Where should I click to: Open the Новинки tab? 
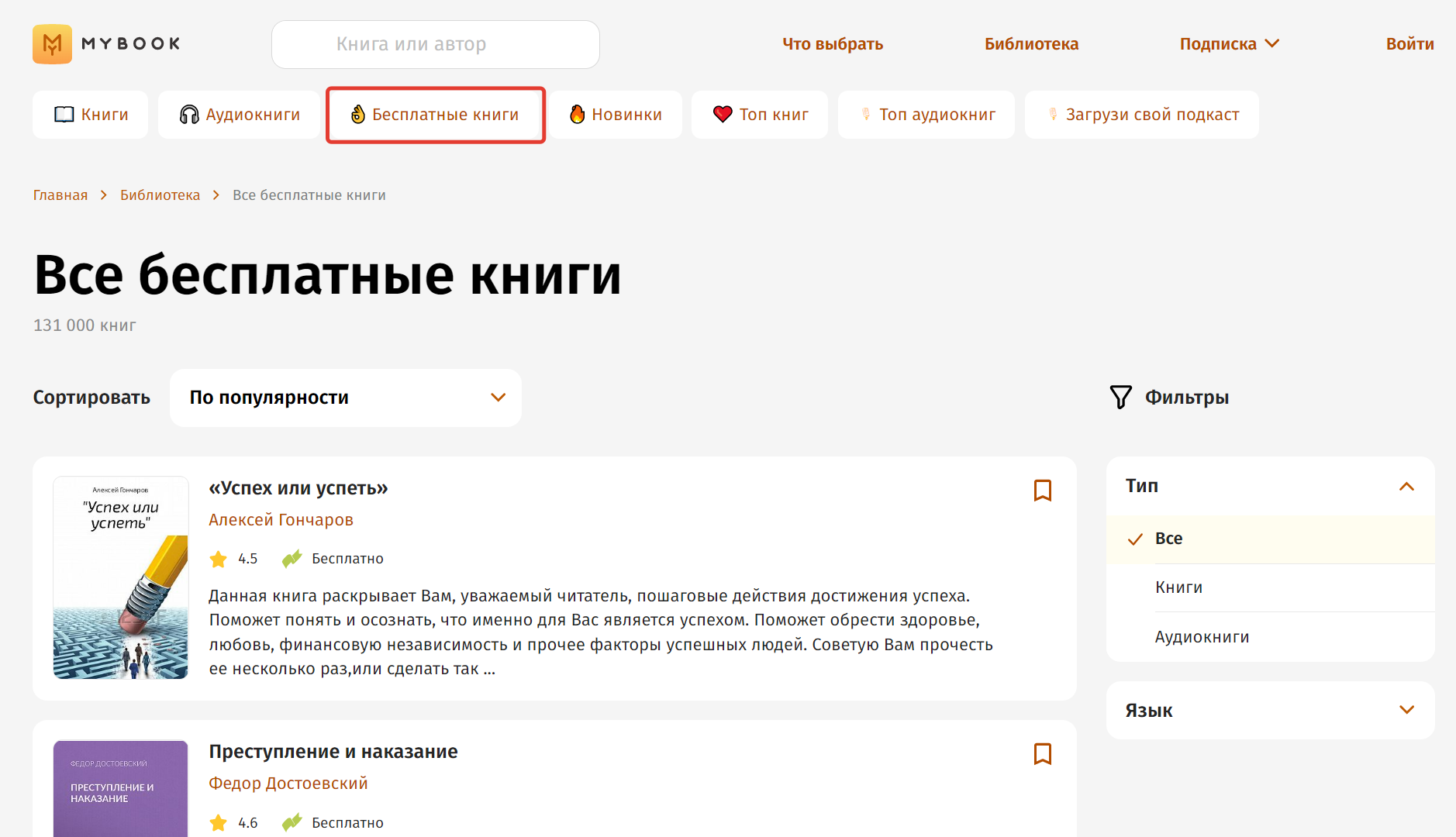point(616,115)
